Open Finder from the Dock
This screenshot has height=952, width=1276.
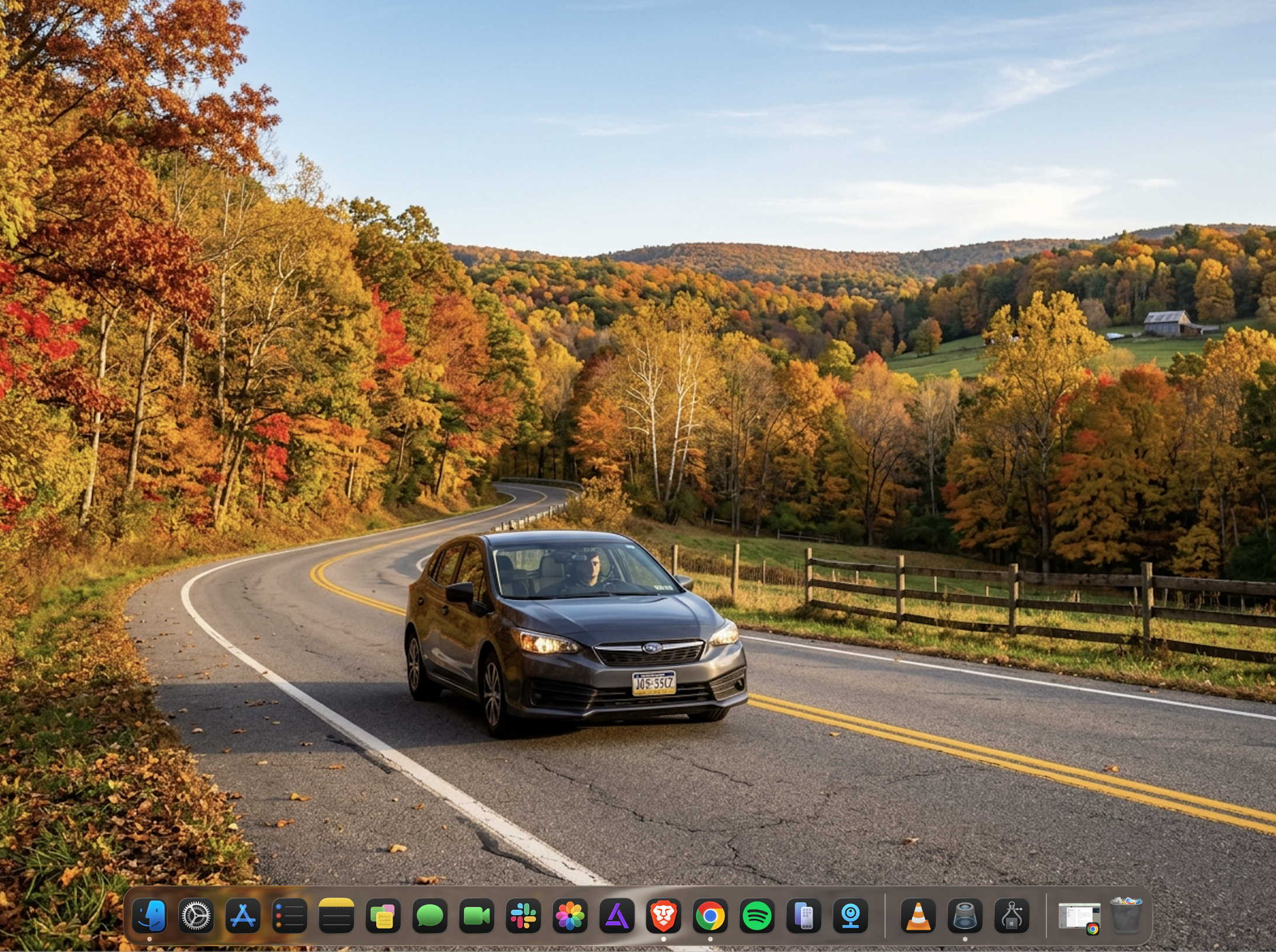tap(150, 915)
